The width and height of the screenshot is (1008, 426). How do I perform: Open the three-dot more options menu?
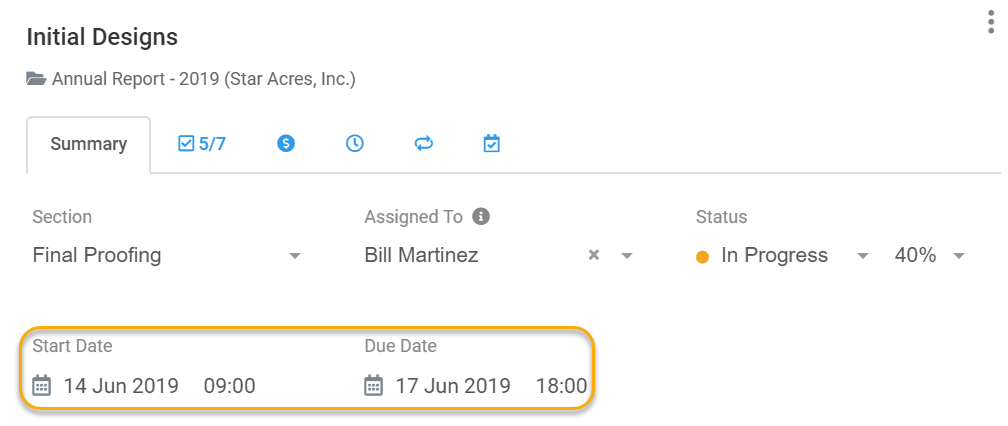pyautogui.click(x=991, y=22)
